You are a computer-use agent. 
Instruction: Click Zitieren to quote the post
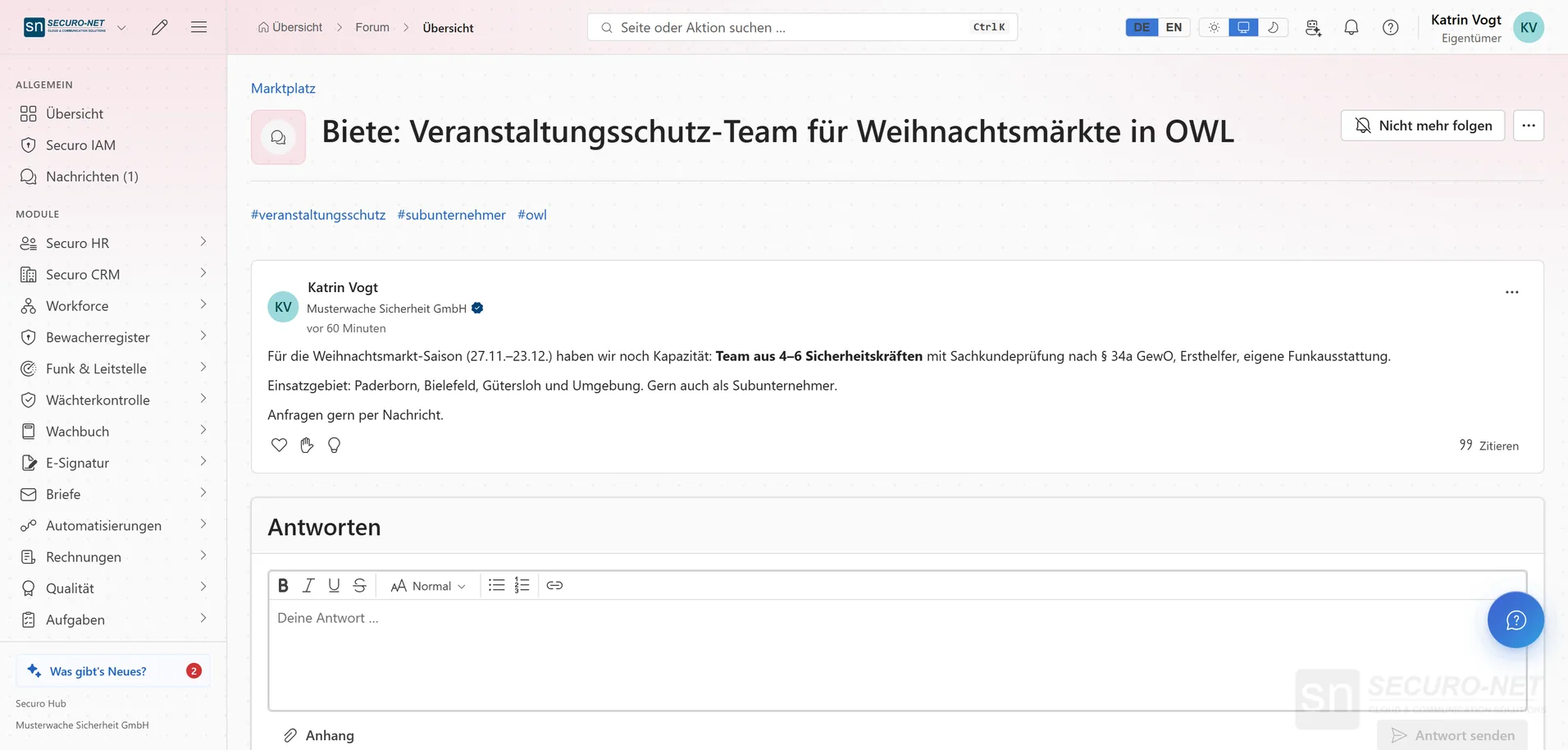tap(1489, 446)
